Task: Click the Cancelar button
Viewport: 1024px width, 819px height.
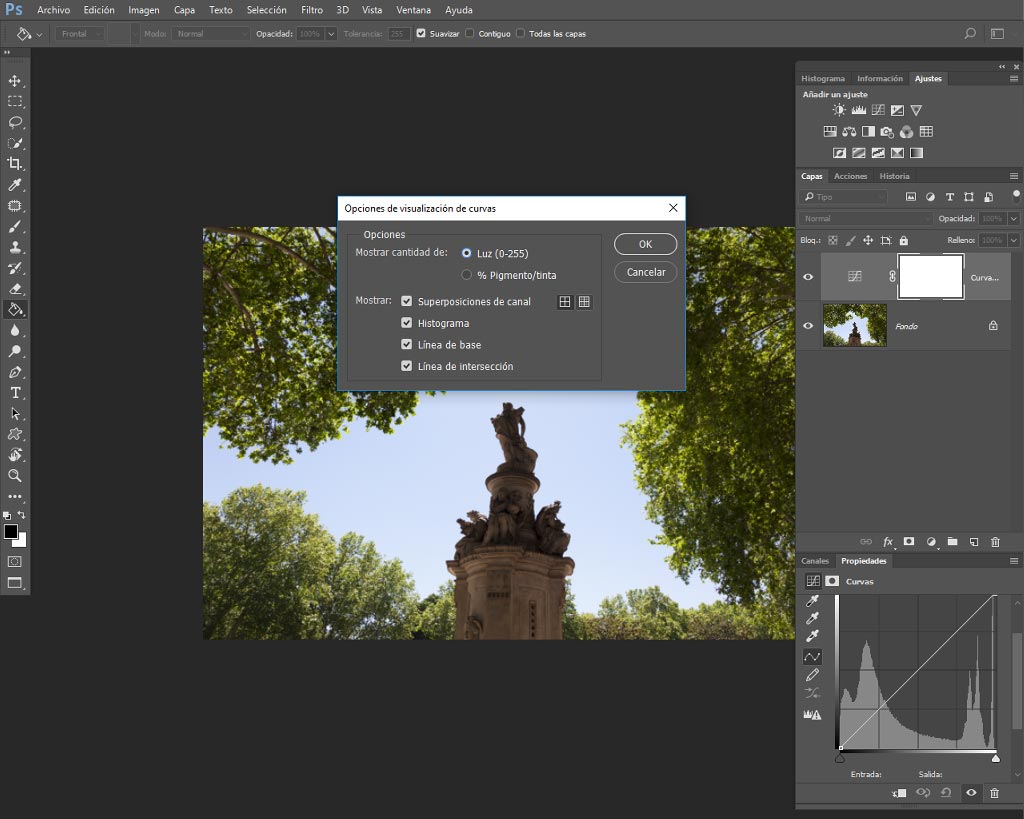Action: [645, 272]
